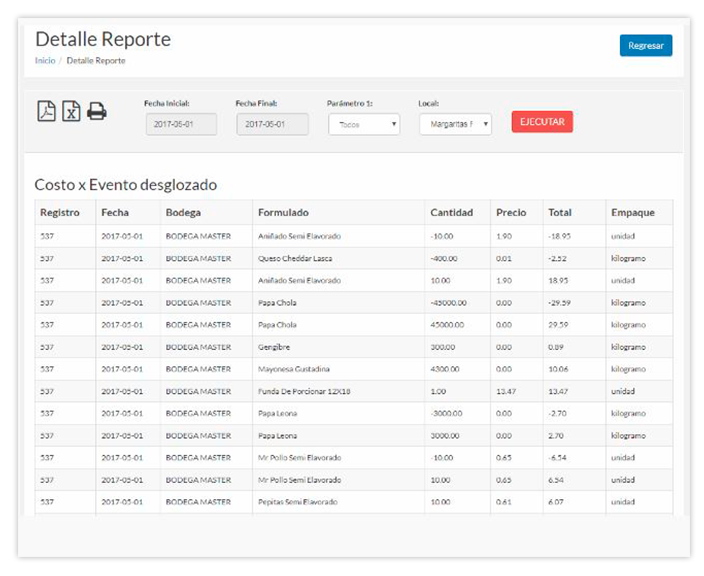Open the Parámetro 1 dropdown

(364, 125)
